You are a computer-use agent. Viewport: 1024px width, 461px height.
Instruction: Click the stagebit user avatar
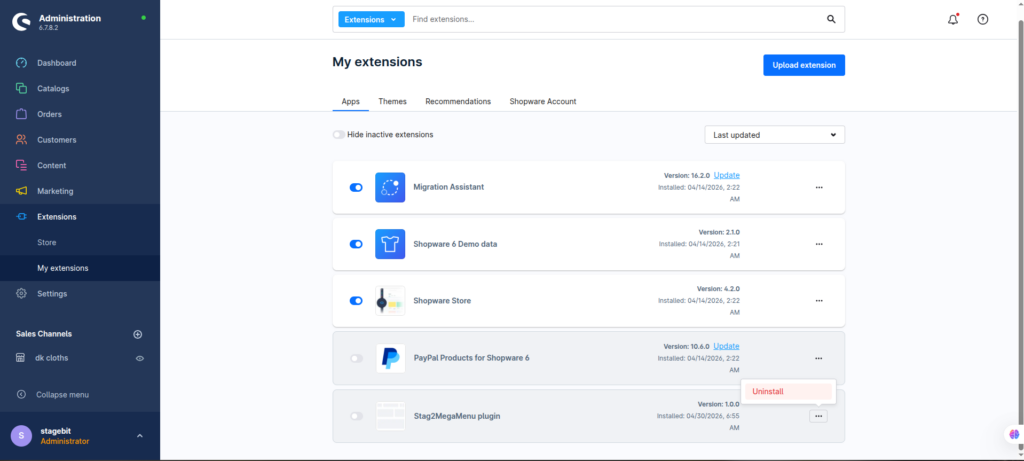click(22, 436)
